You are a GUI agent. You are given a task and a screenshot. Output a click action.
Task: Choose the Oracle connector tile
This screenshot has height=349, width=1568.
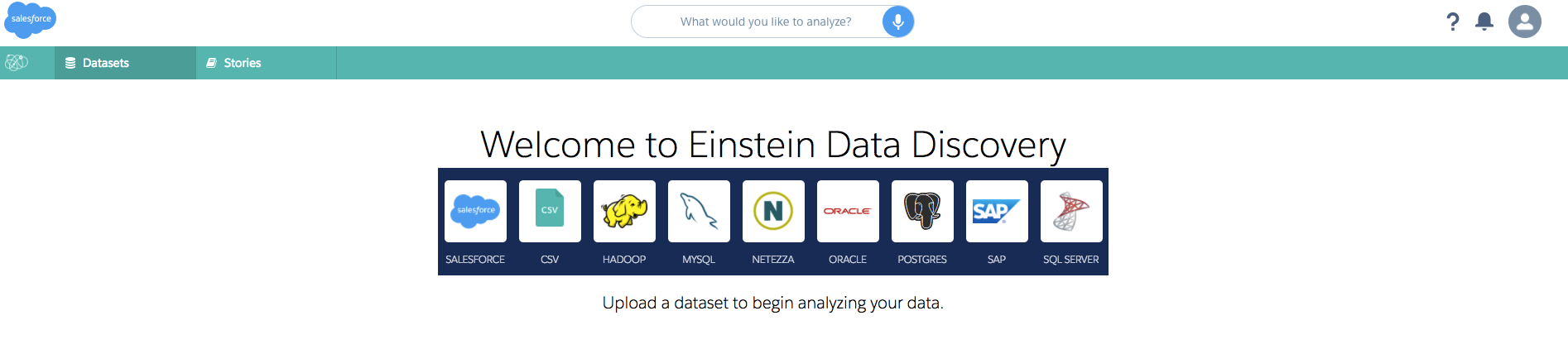[848, 211]
